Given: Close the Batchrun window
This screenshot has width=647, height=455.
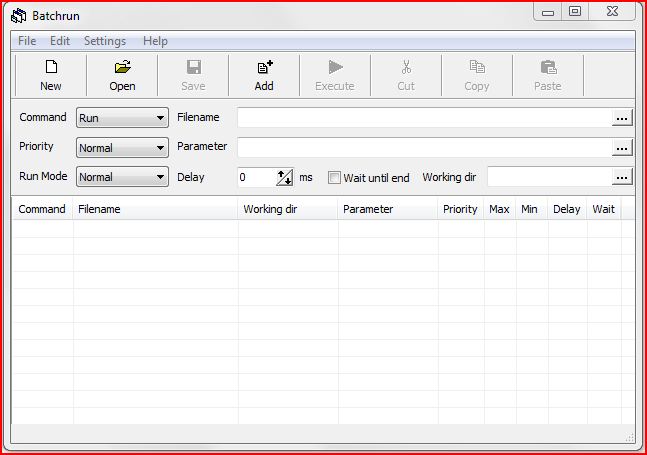Looking at the screenshot, I should [612, 11].
